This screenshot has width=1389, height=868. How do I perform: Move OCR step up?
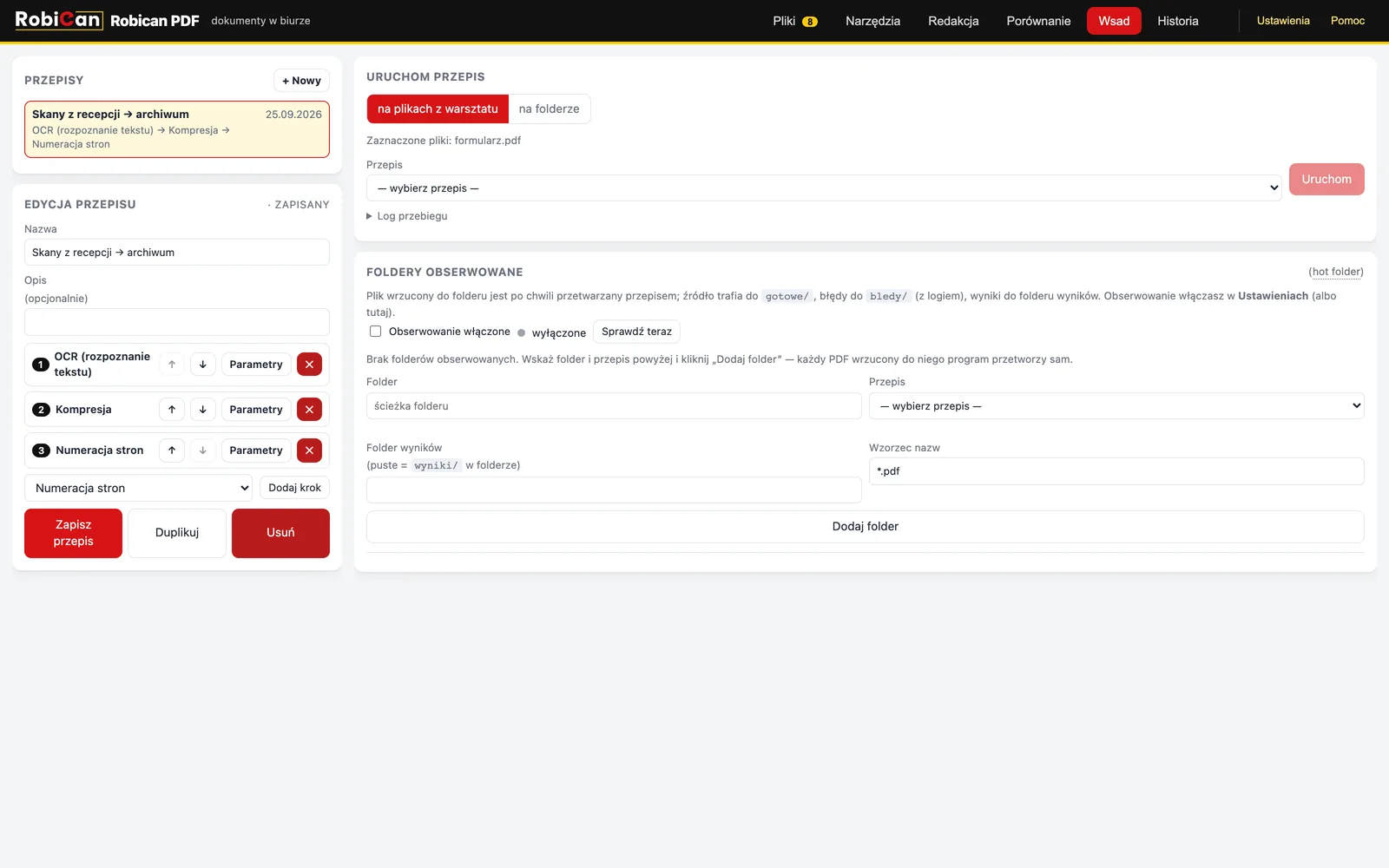click(x=172, y=365)
